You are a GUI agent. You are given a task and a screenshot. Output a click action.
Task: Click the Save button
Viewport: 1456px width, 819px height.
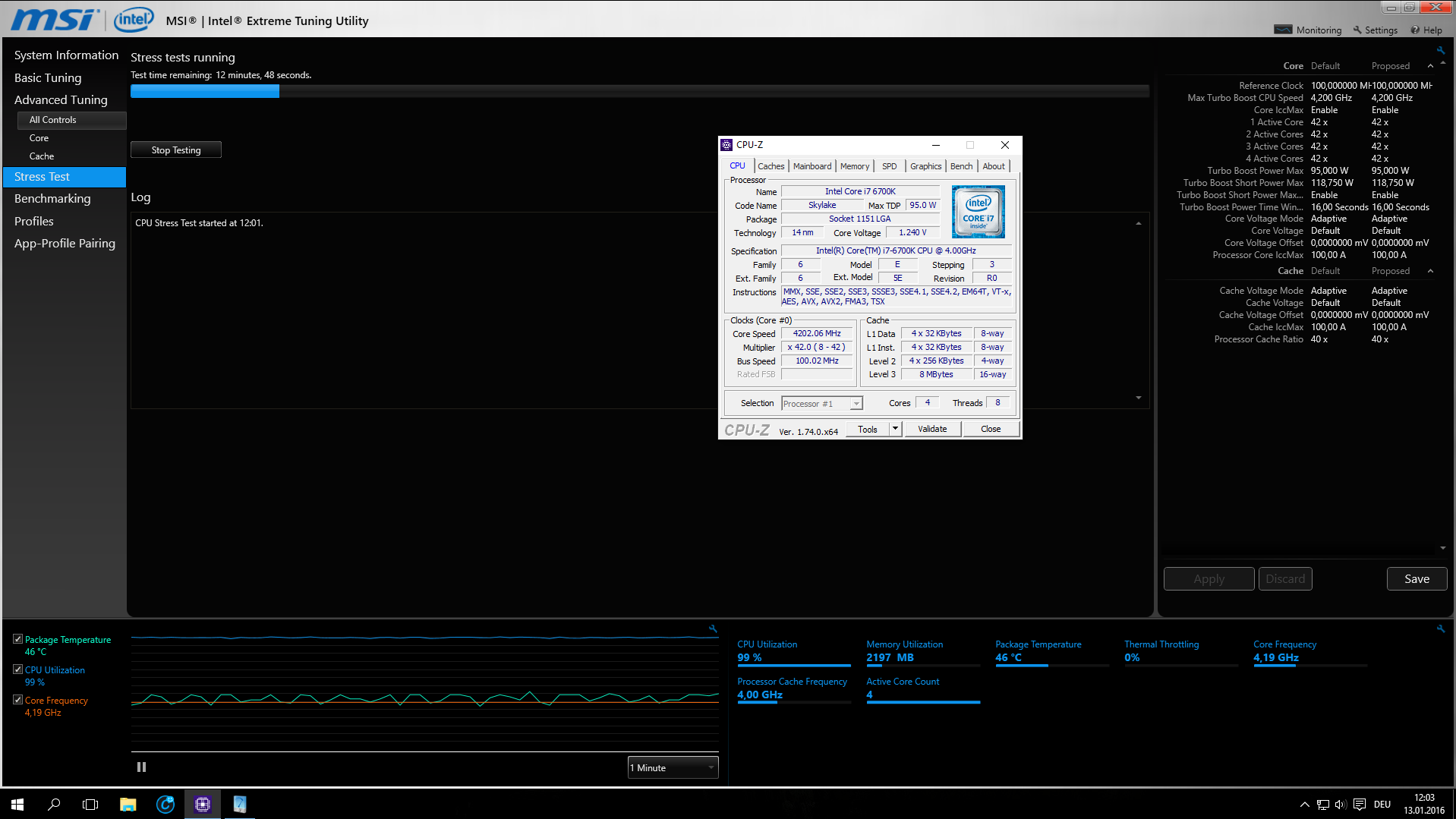pos(1417,578)
